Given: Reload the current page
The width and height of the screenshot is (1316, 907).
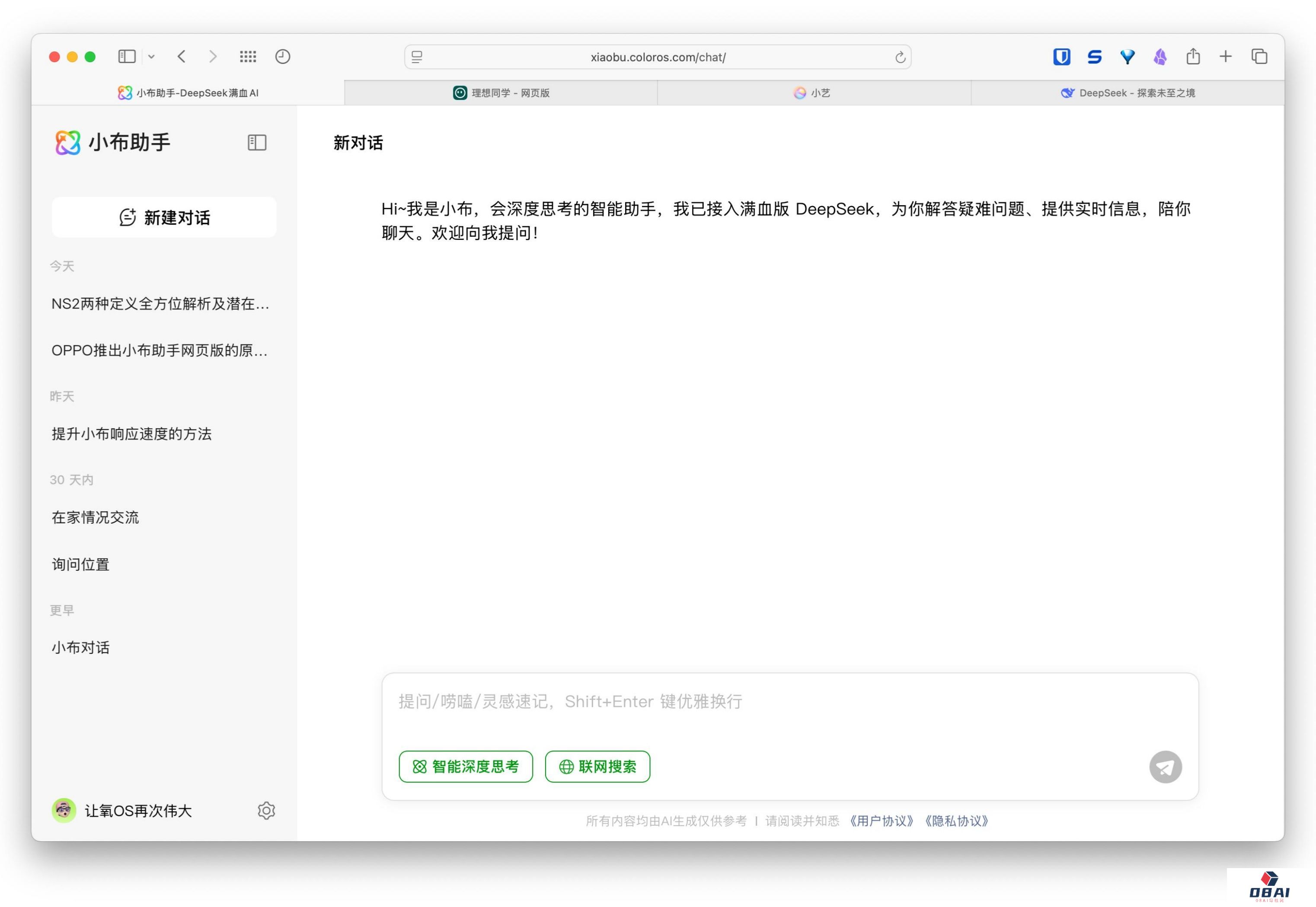Looking at the screenshot, I should tap(900, 57).
